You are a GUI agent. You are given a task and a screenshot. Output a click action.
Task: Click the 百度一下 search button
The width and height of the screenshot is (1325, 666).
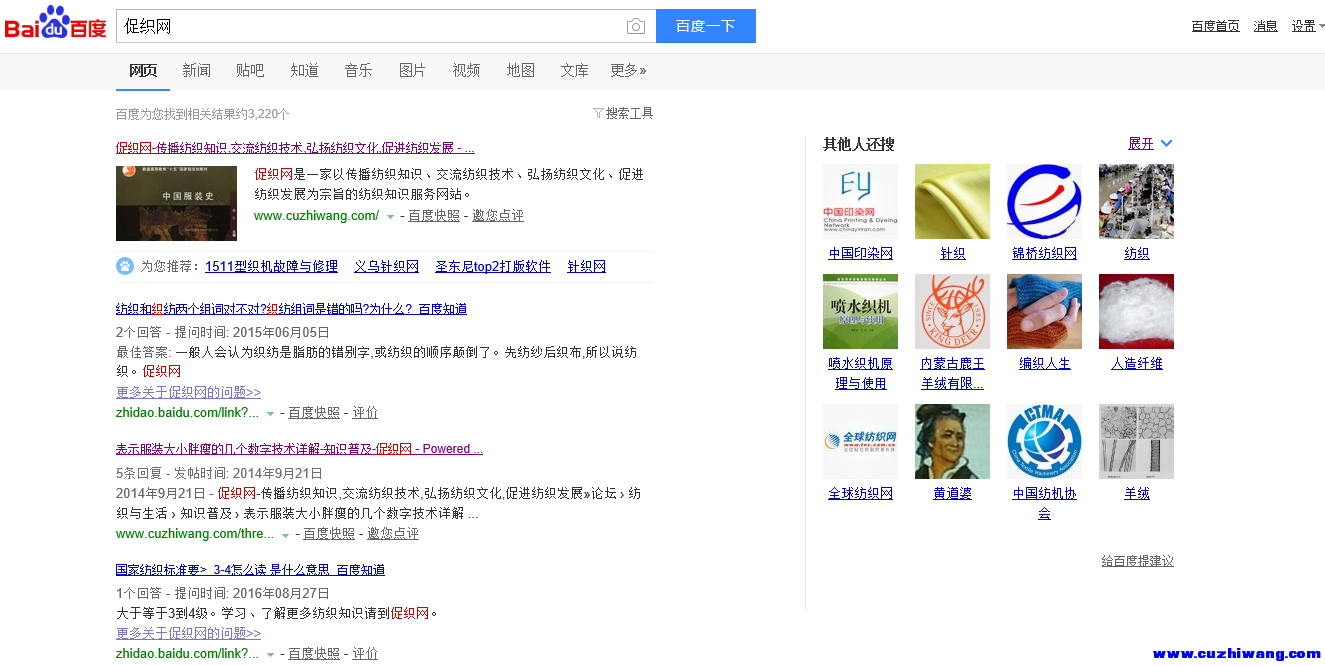point(705,26)
